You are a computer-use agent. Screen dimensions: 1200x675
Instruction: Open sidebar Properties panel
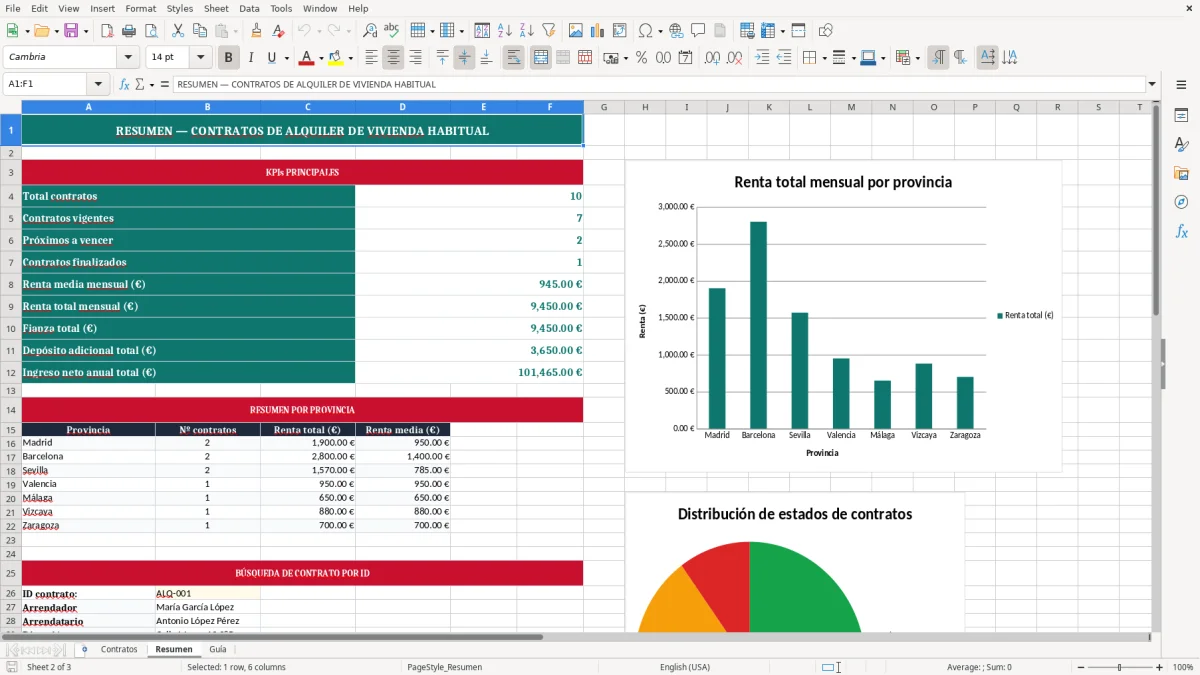[x=1181, y=115]
